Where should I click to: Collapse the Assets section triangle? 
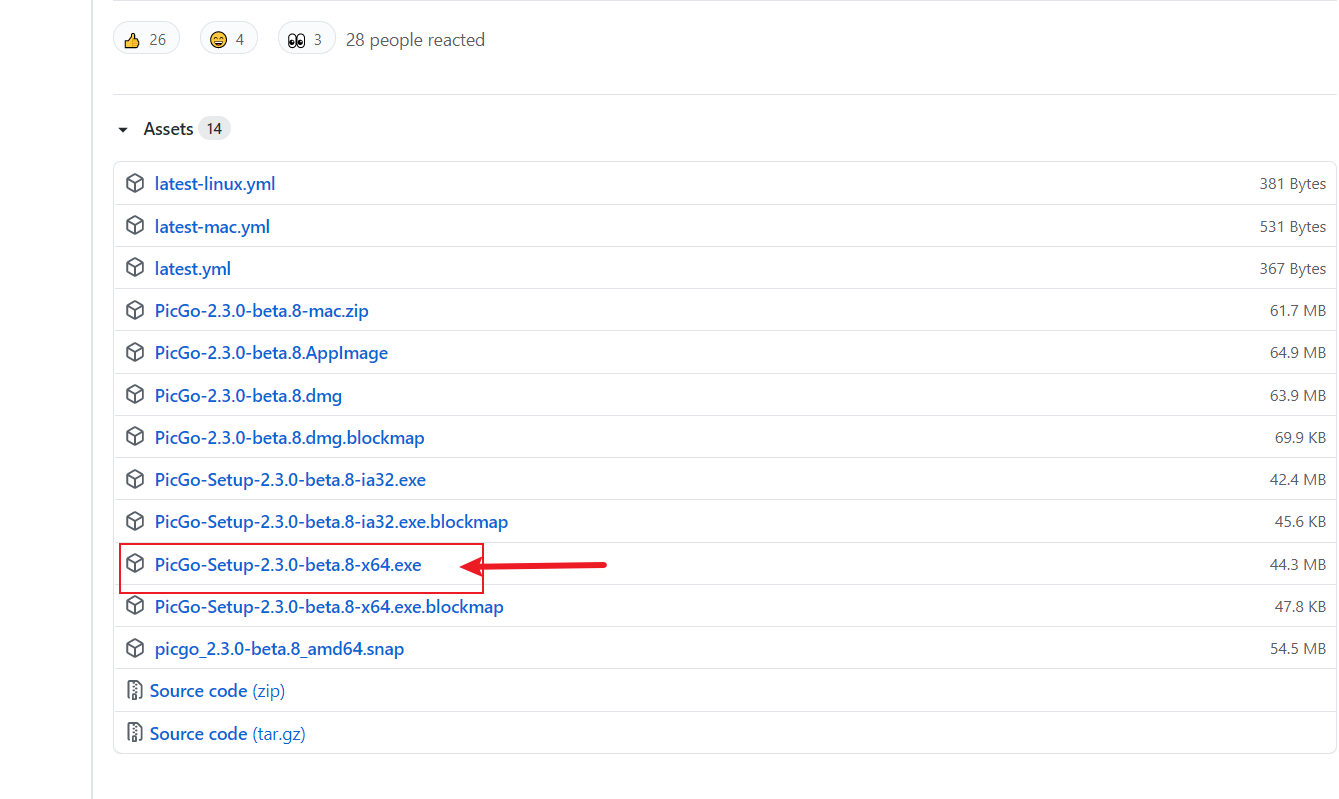click(123, 130)
